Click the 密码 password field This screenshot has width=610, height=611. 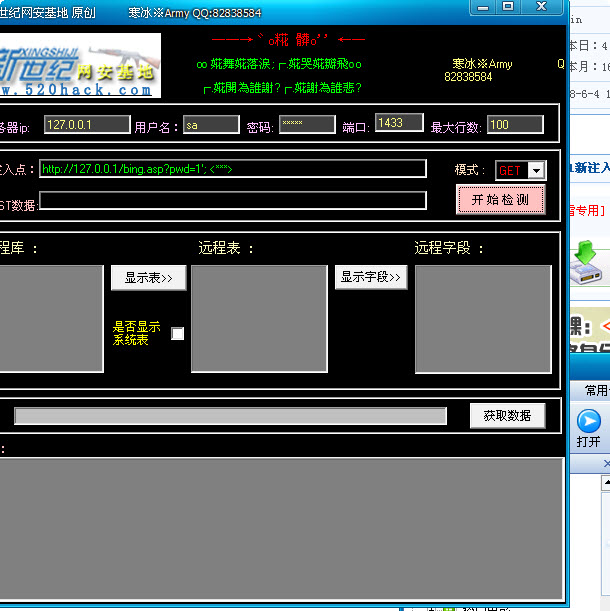tap(307, 124)
